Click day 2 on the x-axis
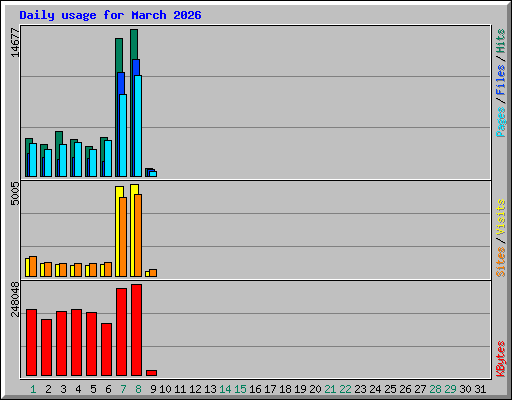Image resolution: width=512 pixels, height=400 pixels. (48, 389)
